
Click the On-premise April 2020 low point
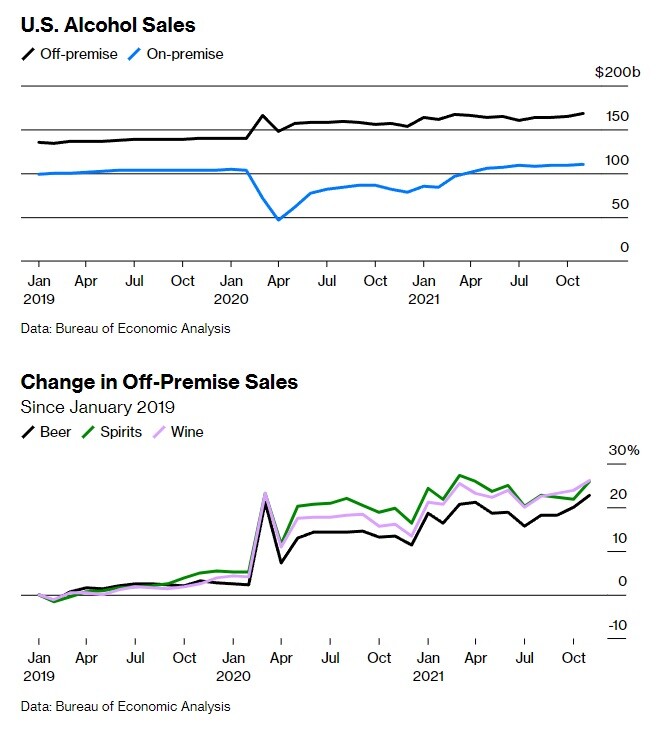pyautogui.click(x=279, y=219)
